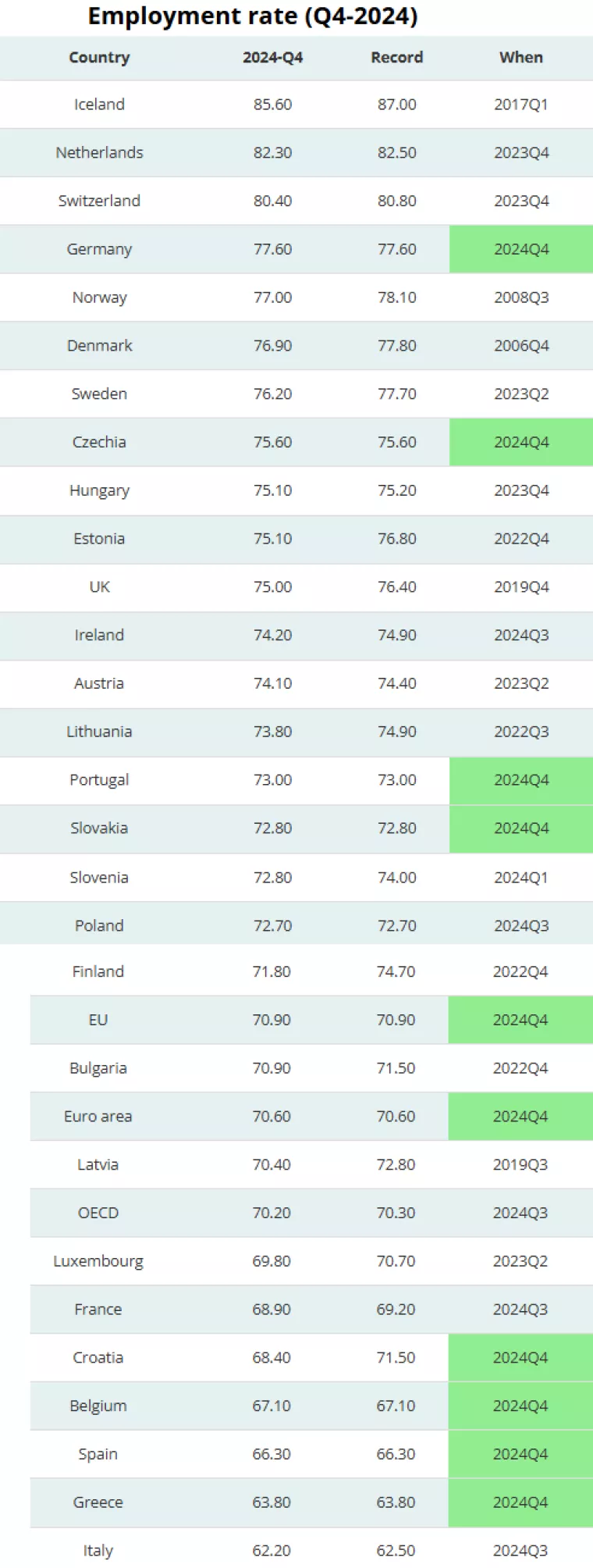Click the green cell in the EU row

click(x=520, y=1020)
